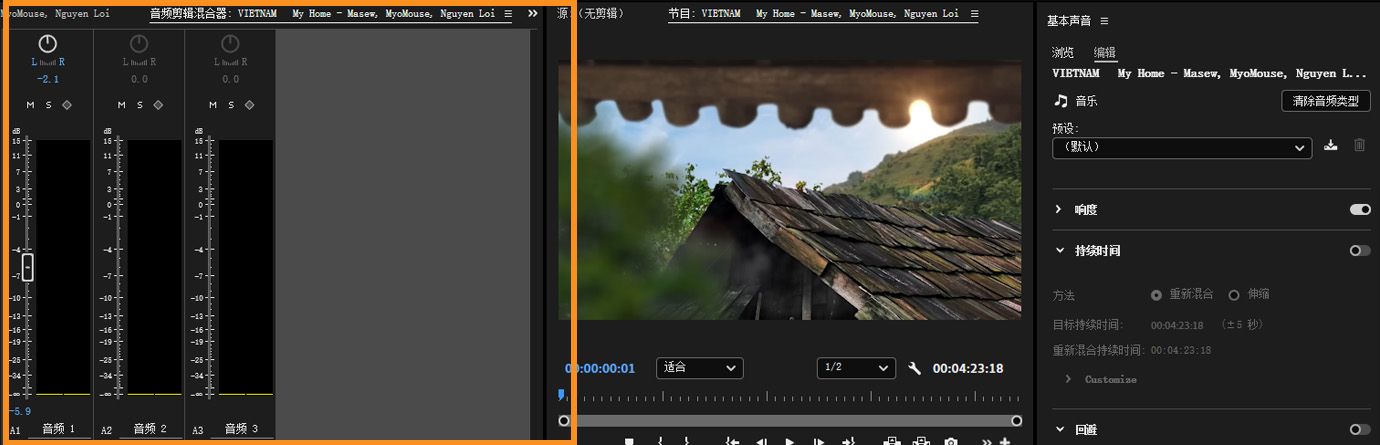
Task: Open the 1/2 playback resolution dropdown
Action: pos(856,368)
